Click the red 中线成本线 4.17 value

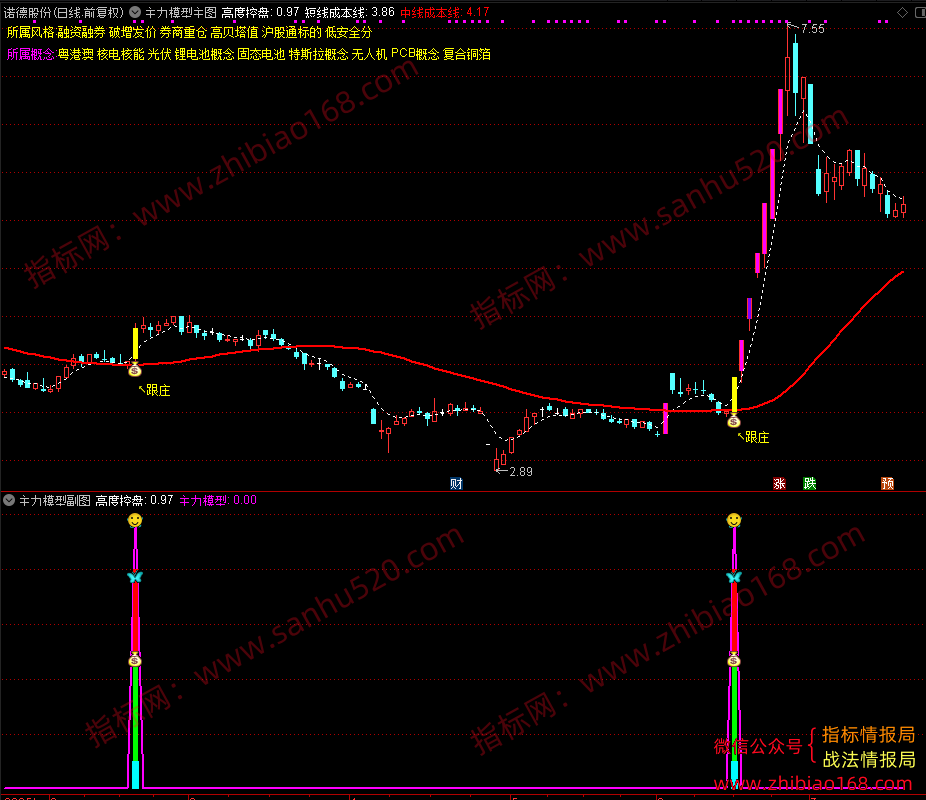445,12
